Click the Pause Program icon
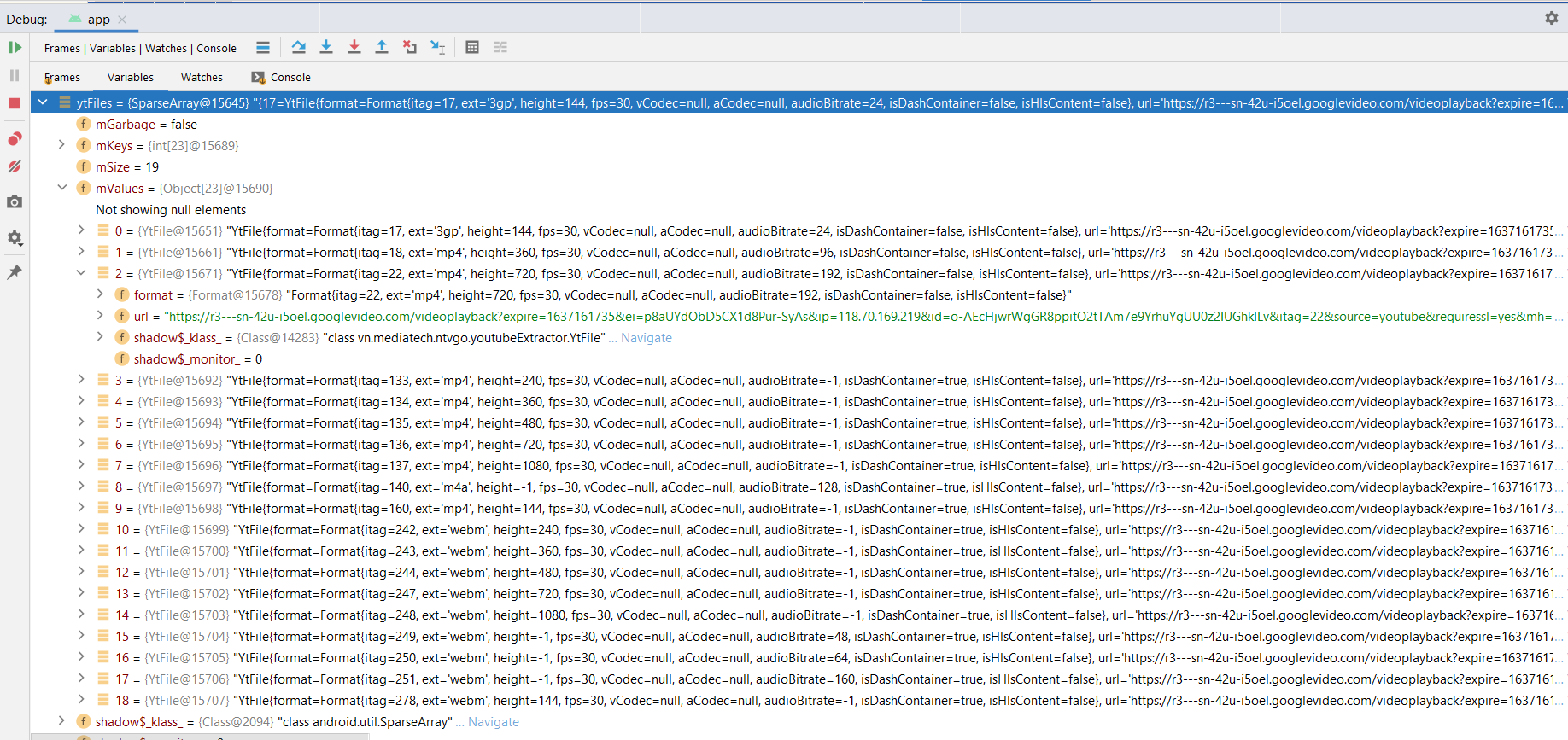Image resolution: width=1568 pixels, height=740 pixels. [x=15, y=76]
